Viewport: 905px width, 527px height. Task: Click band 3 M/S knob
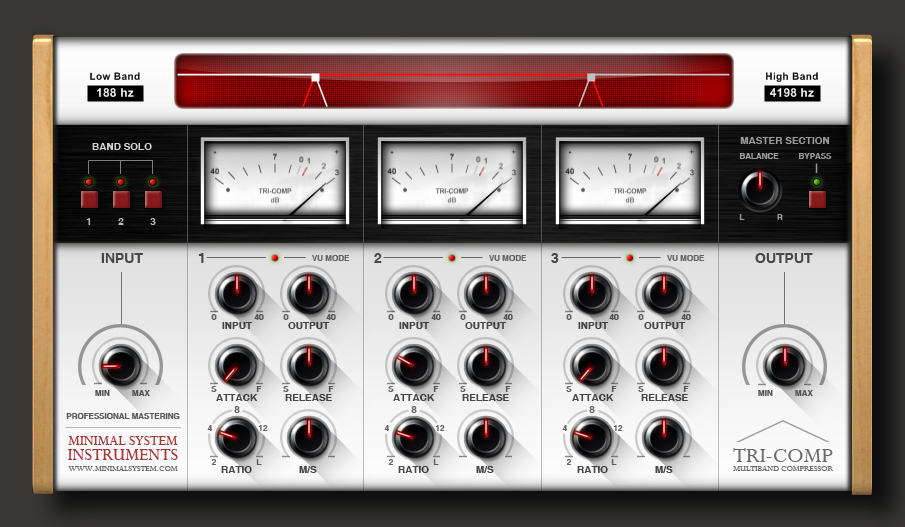click(664, 438)
